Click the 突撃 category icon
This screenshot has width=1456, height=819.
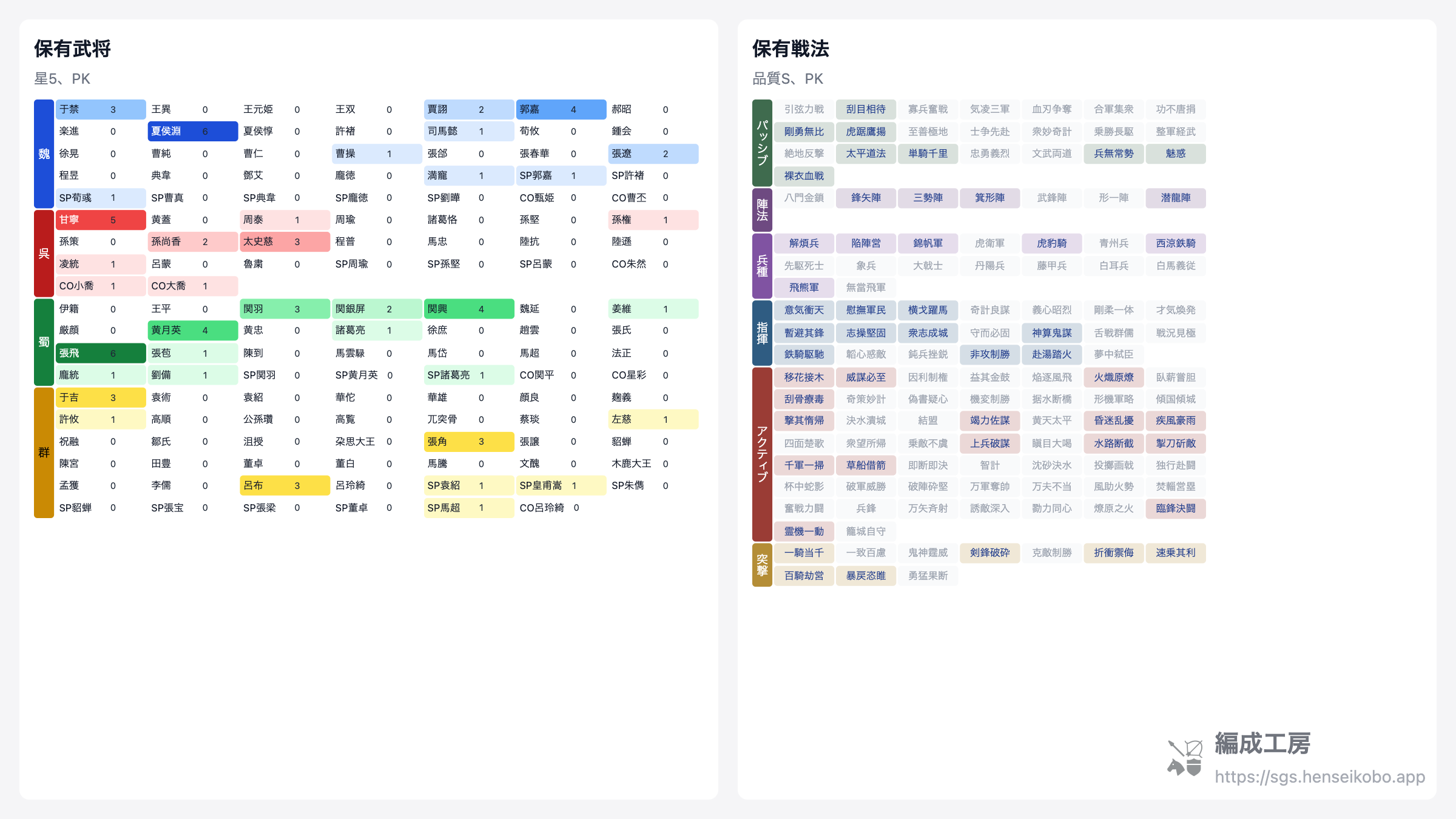tap(762, 564)
